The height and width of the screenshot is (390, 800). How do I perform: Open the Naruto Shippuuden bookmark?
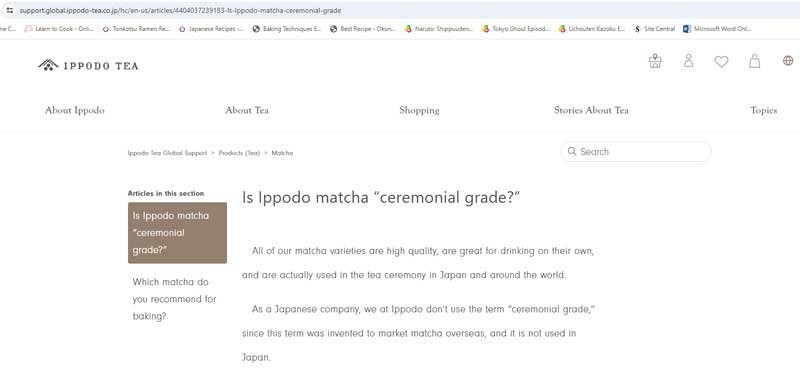click(x=439, y=29)
